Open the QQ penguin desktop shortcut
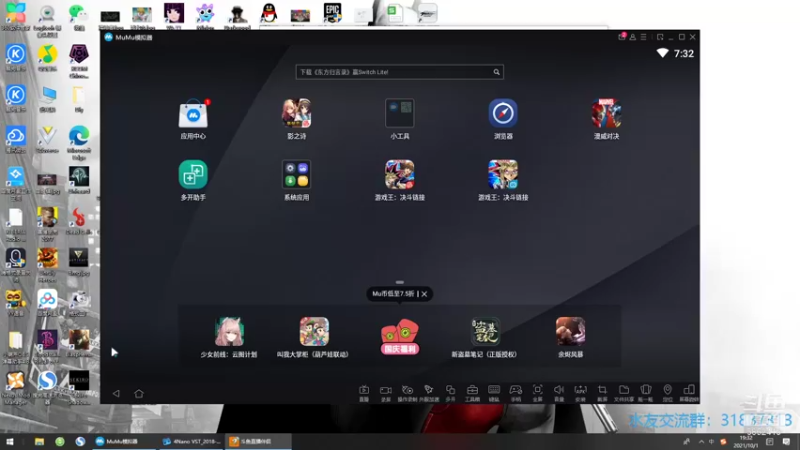This screenshot has height=450, width=800. 268,13
